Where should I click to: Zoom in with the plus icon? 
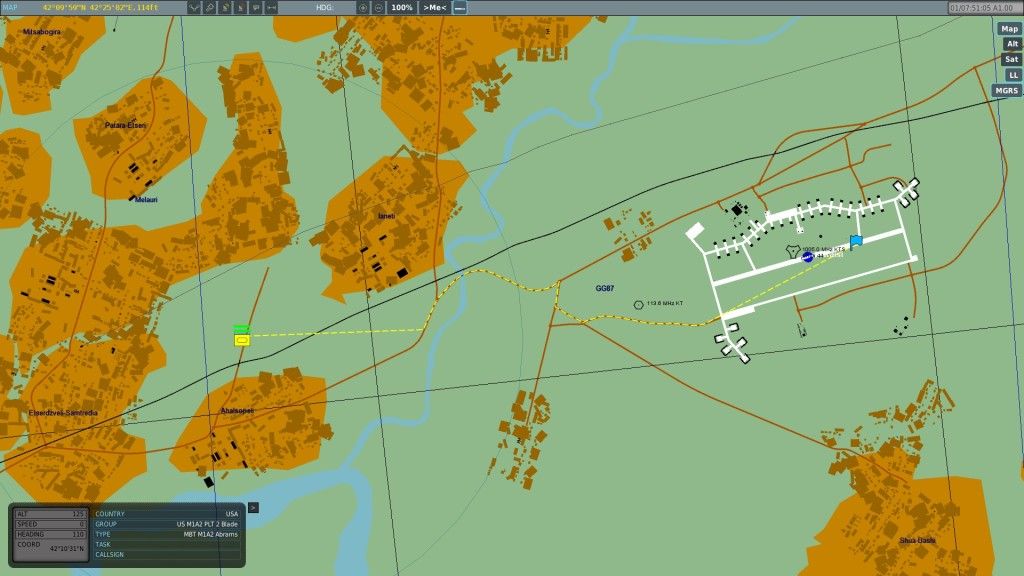coord(363,7)
